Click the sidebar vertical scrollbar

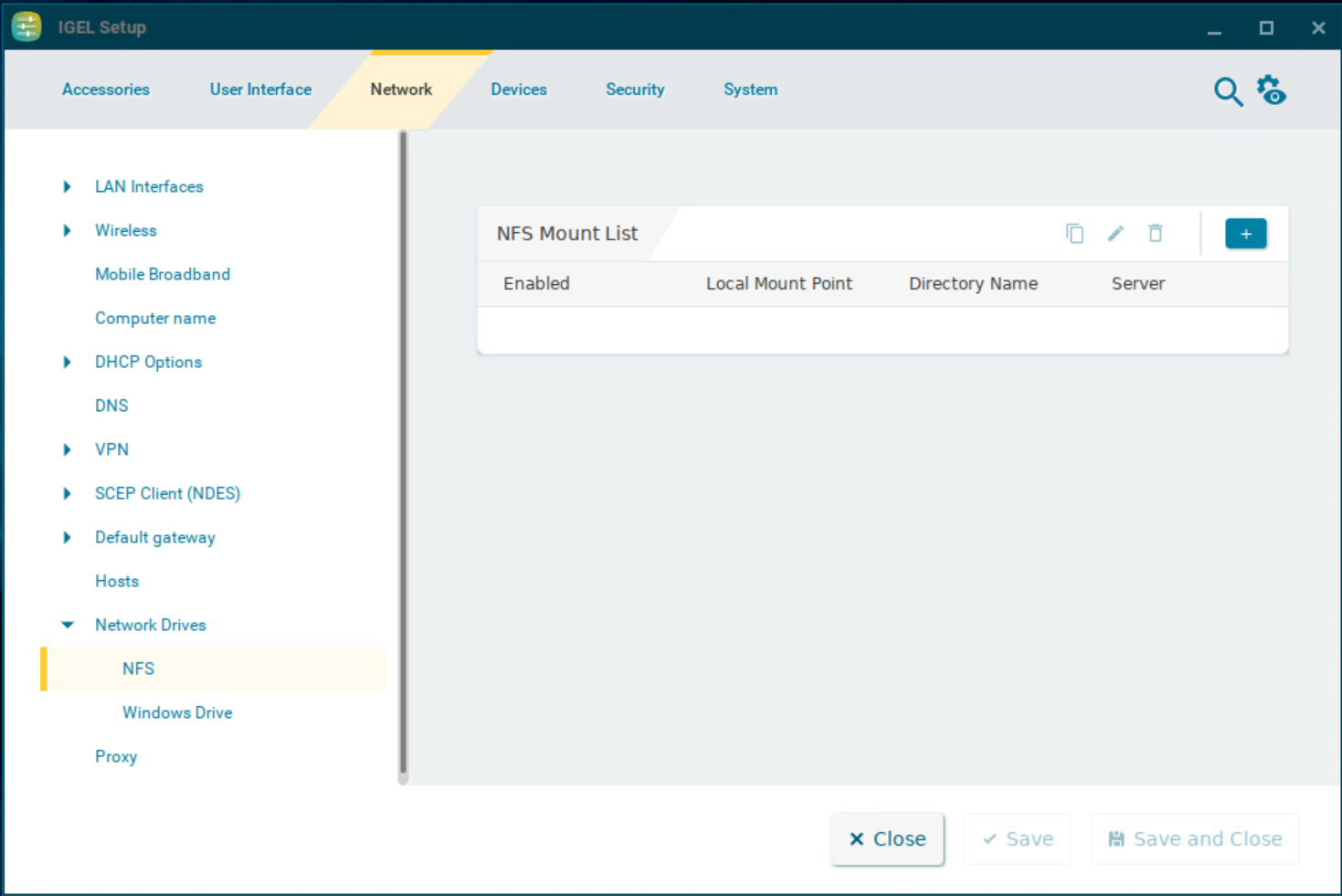[403, 457]
